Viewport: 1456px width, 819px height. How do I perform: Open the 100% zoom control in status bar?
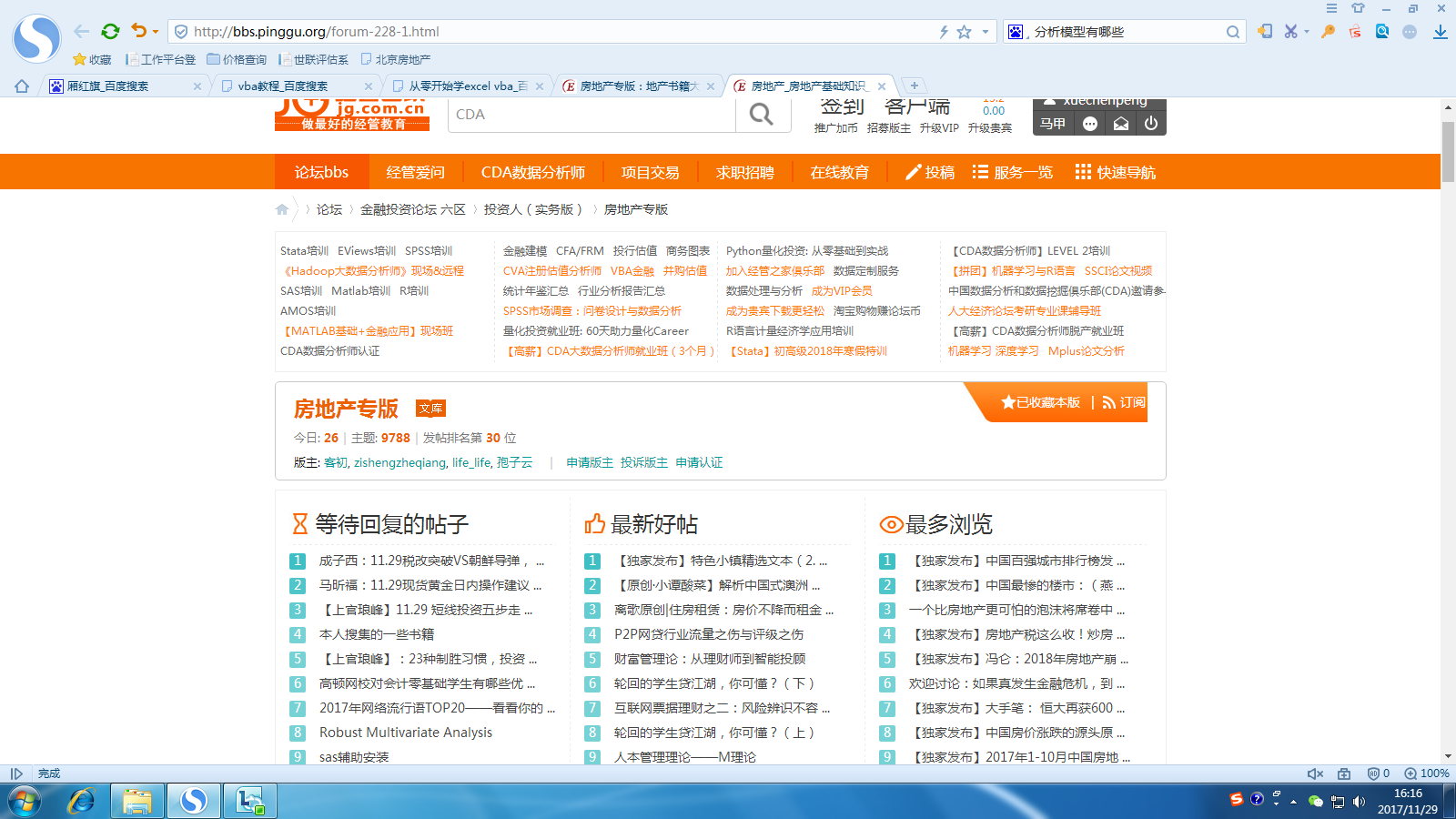coord(1427,773)
